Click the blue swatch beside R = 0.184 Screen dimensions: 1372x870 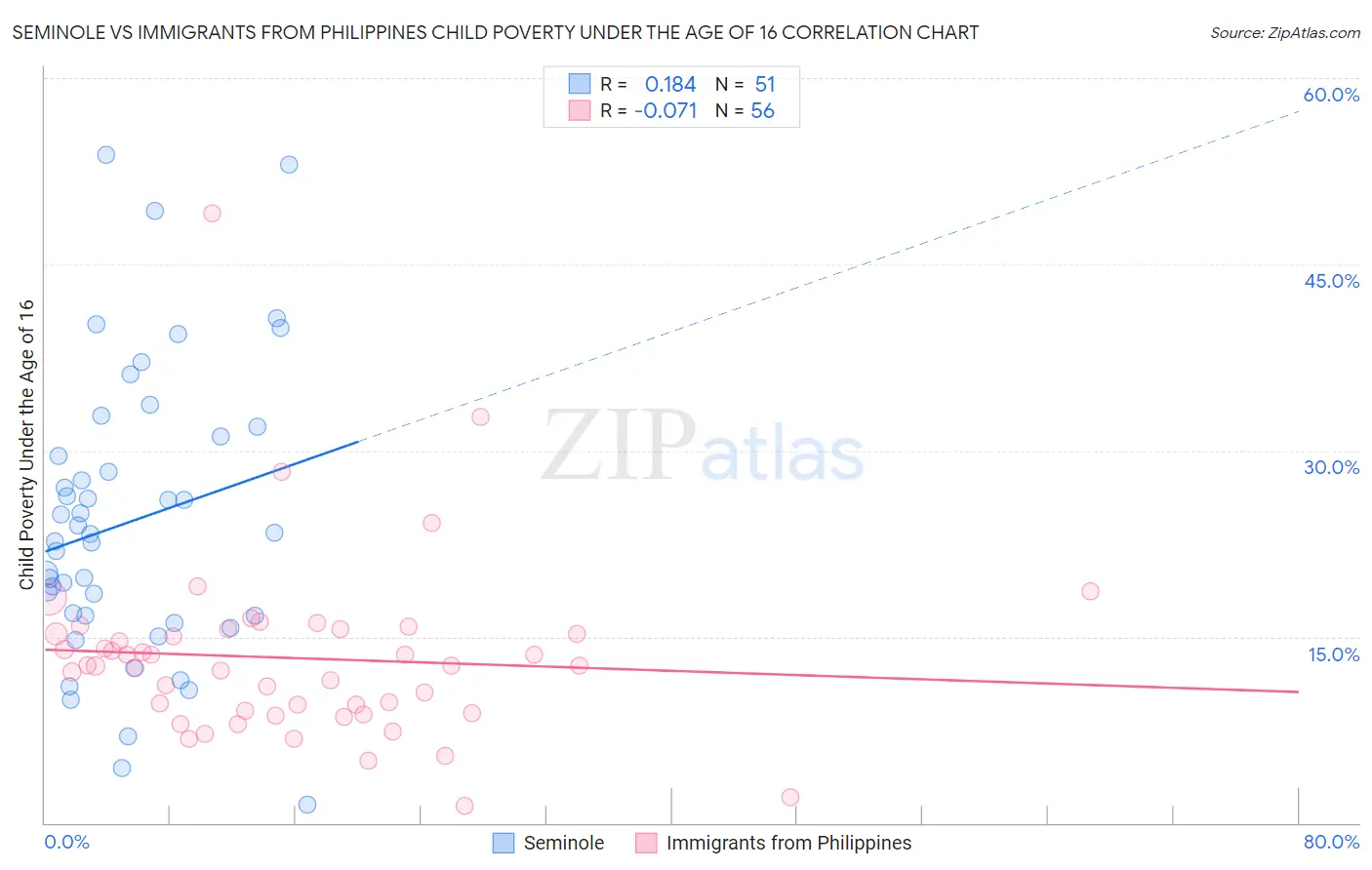point(580,84)
